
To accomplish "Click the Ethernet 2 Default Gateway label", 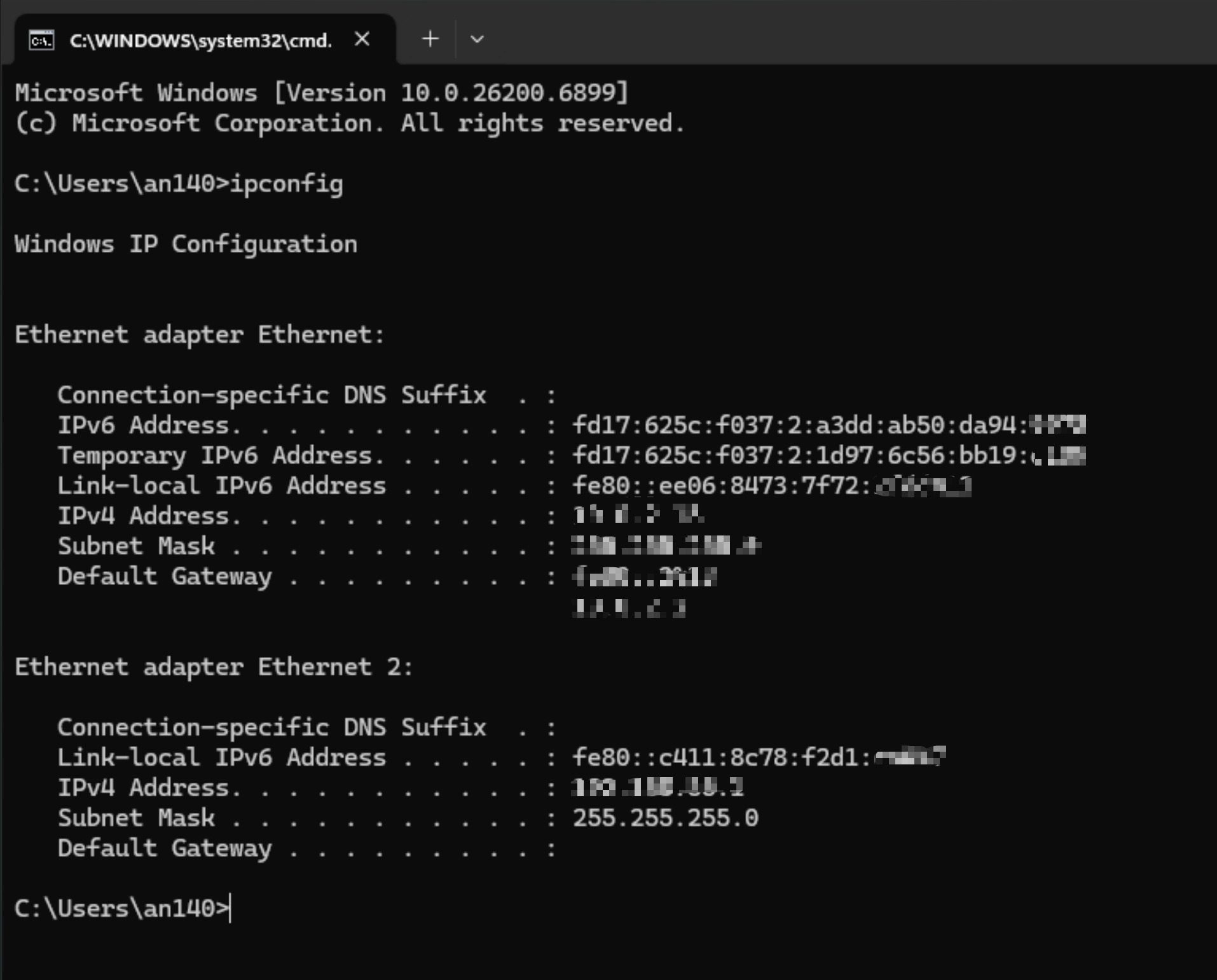I will [165, 848].
